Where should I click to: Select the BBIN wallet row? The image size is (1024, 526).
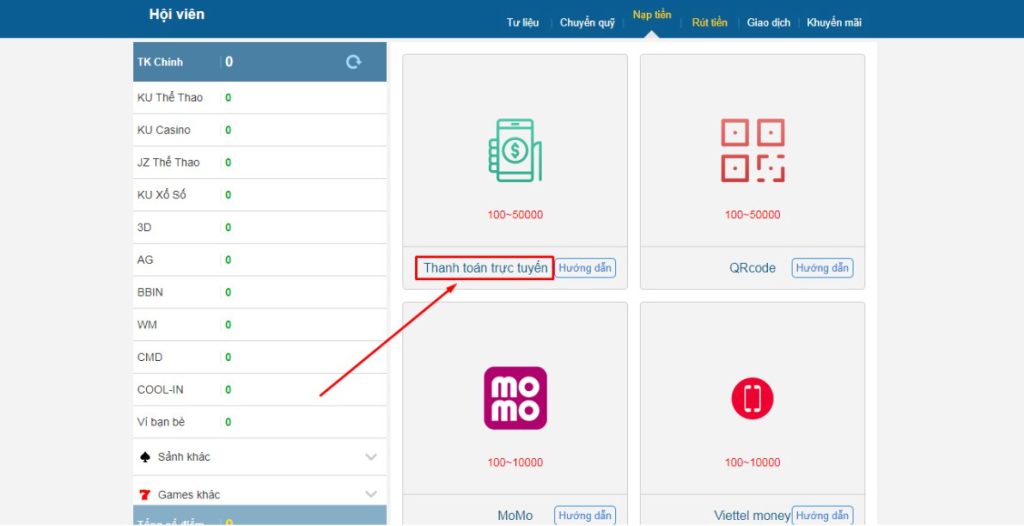click(260, 292)
